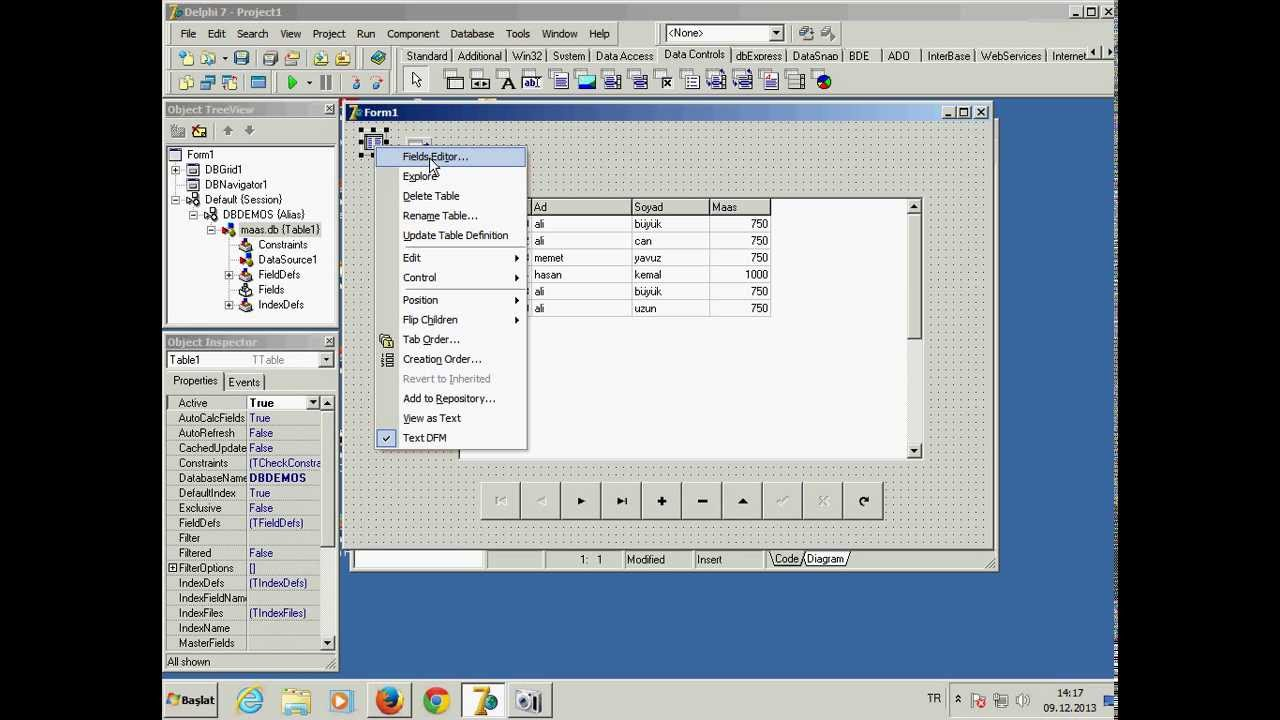Switch to the Events tab

click(x=244, y=382)
